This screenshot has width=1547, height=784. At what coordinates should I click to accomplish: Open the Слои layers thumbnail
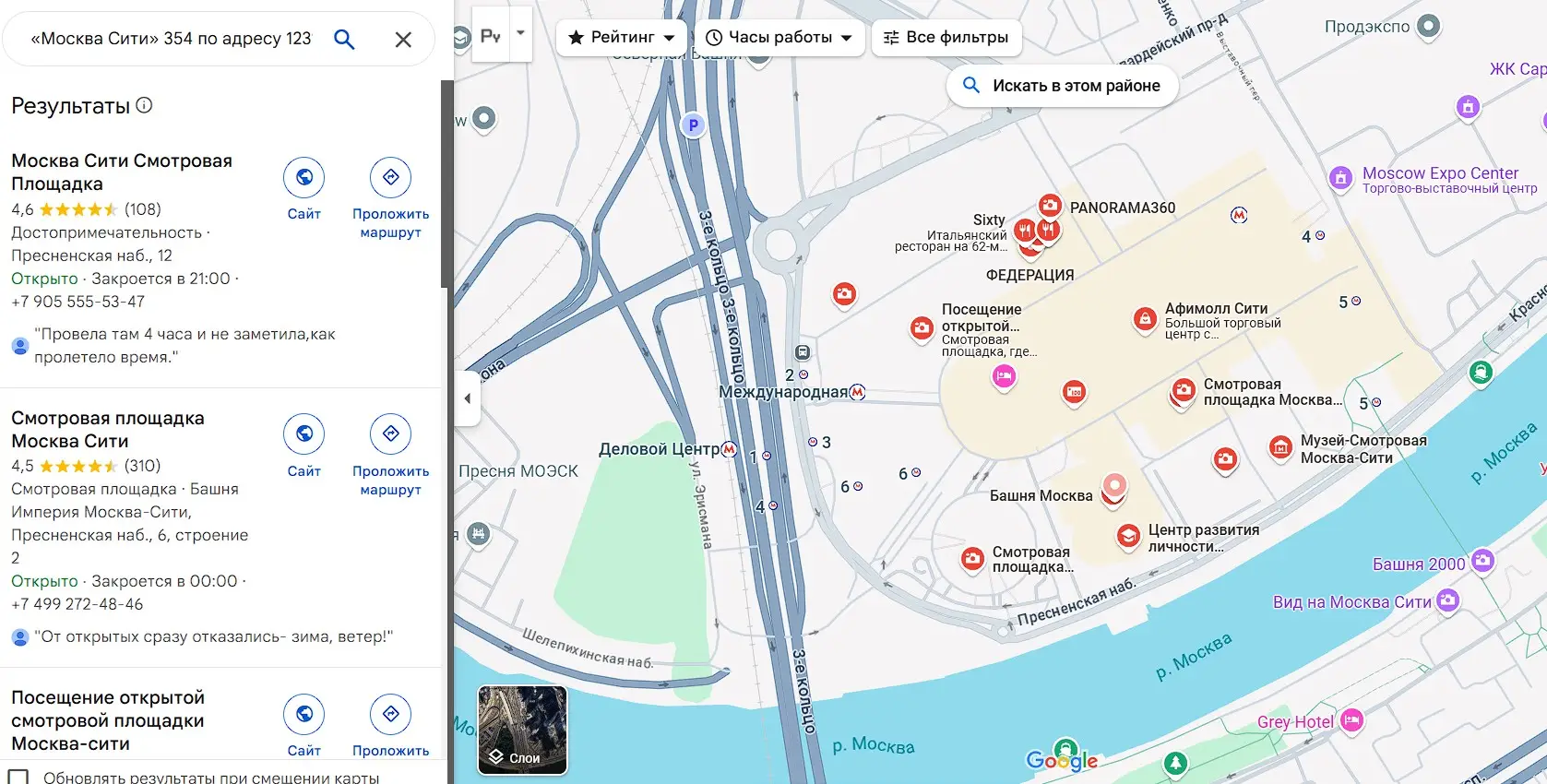pos(522,730)
